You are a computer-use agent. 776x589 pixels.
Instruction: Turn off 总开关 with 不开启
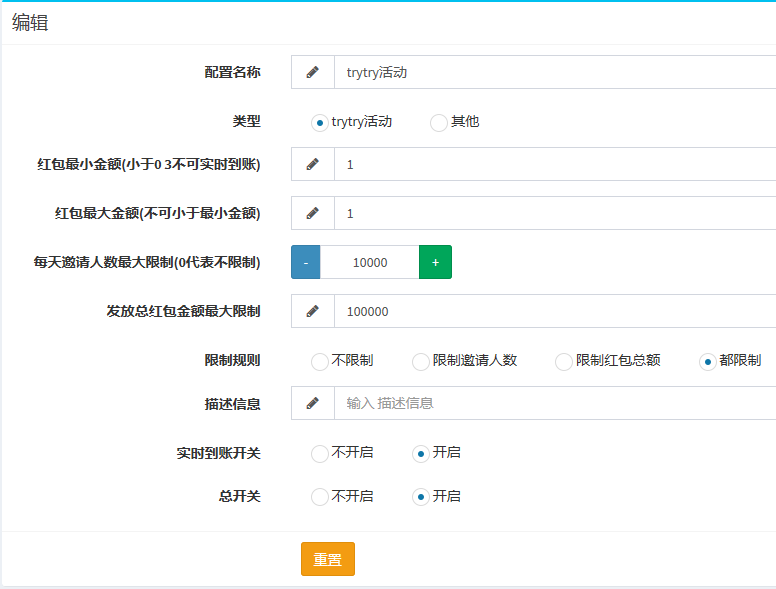click(320, 497)
